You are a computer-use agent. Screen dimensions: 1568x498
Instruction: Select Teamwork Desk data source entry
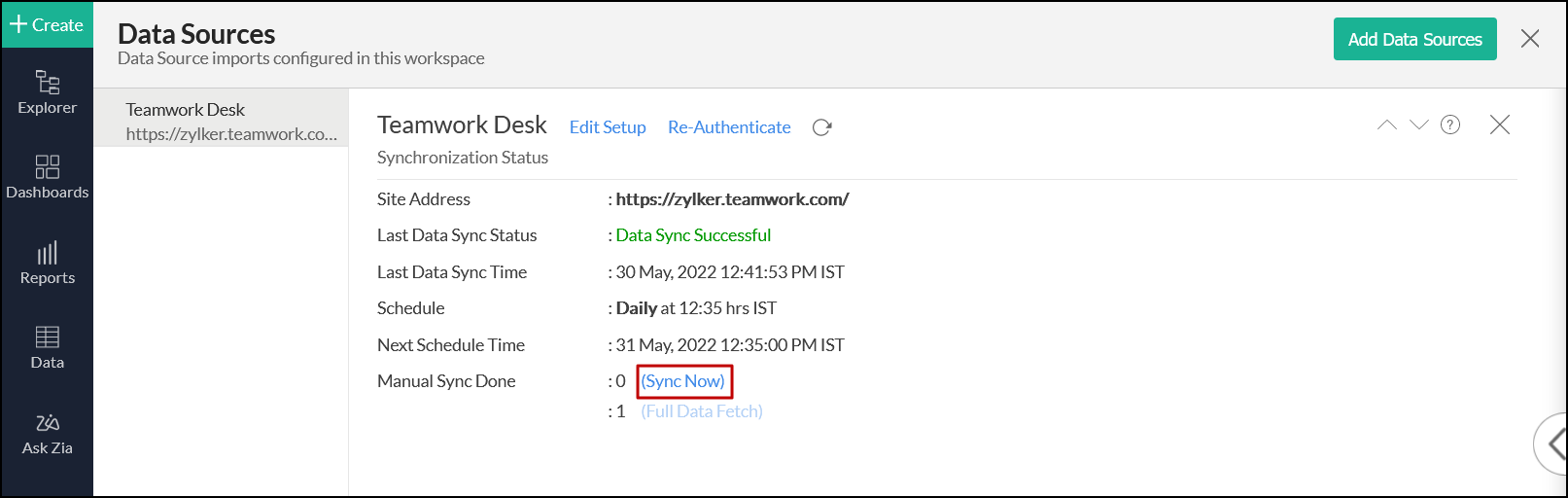(221, 121)
